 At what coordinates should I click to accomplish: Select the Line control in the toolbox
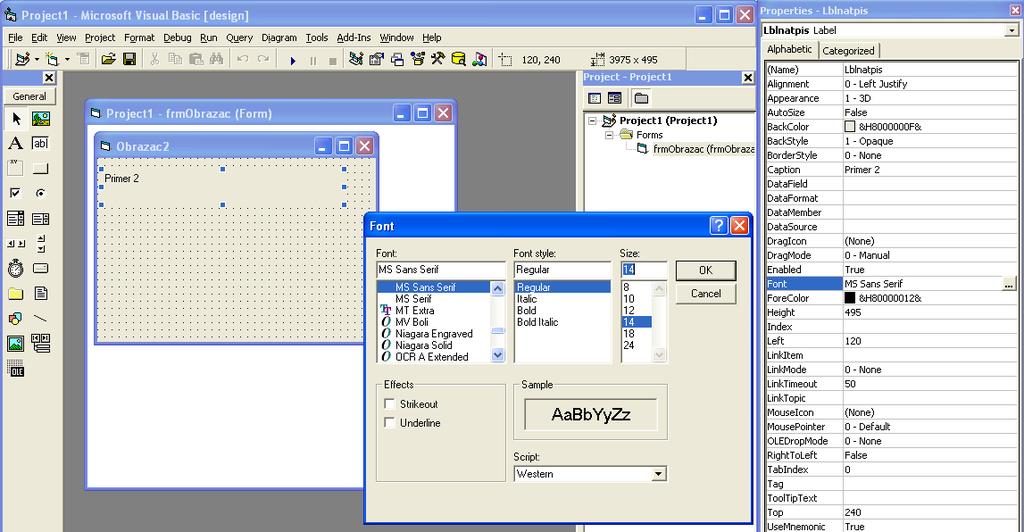40,319
